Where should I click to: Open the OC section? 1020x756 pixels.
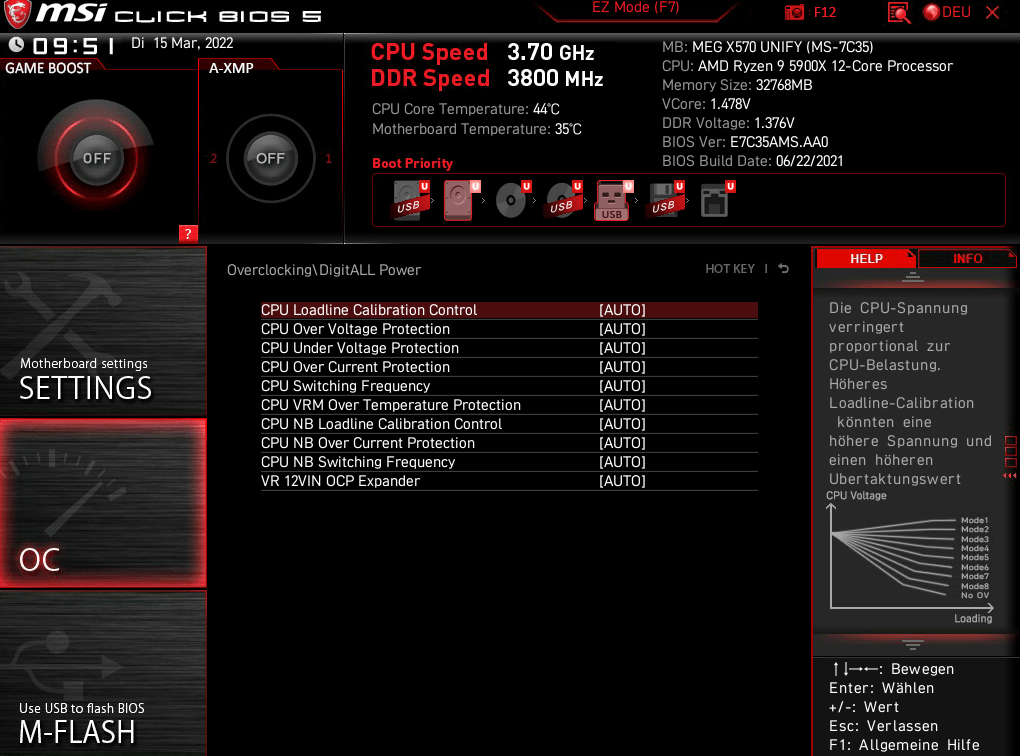(103, 503)
